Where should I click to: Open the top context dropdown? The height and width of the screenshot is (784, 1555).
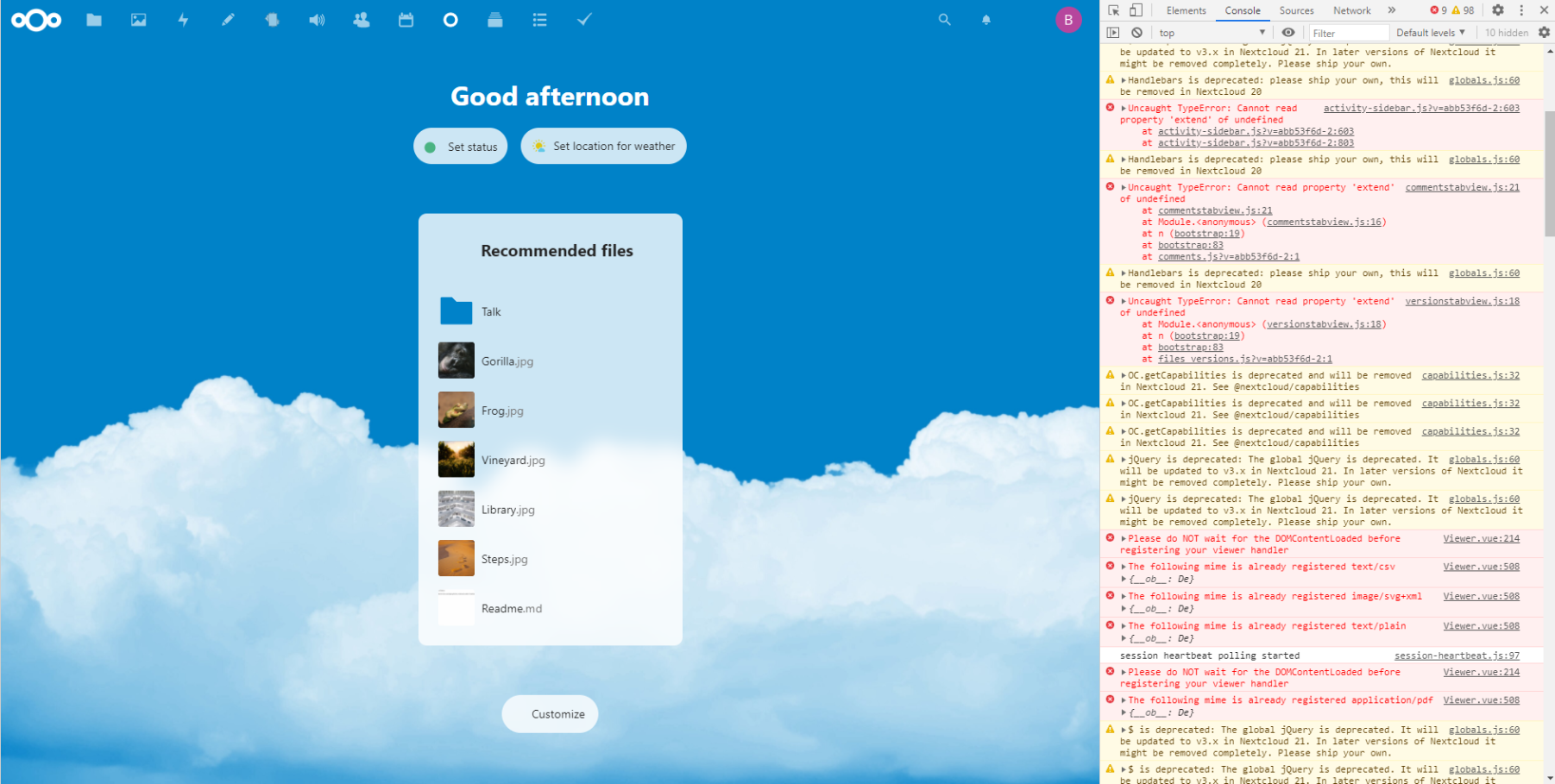tap(1212, 33)
